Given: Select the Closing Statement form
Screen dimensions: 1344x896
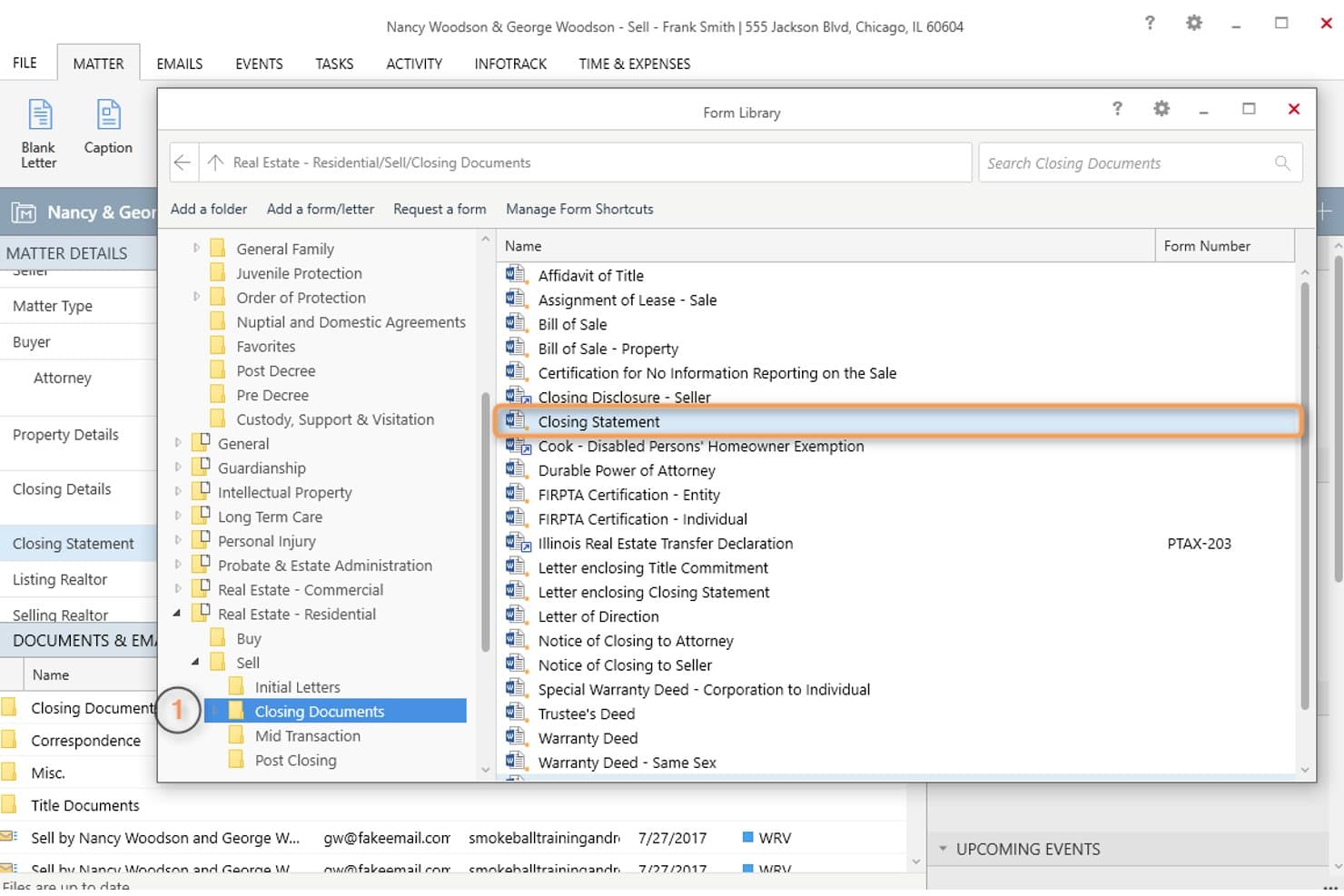Looking at the screenshot, I should [899, 421].
